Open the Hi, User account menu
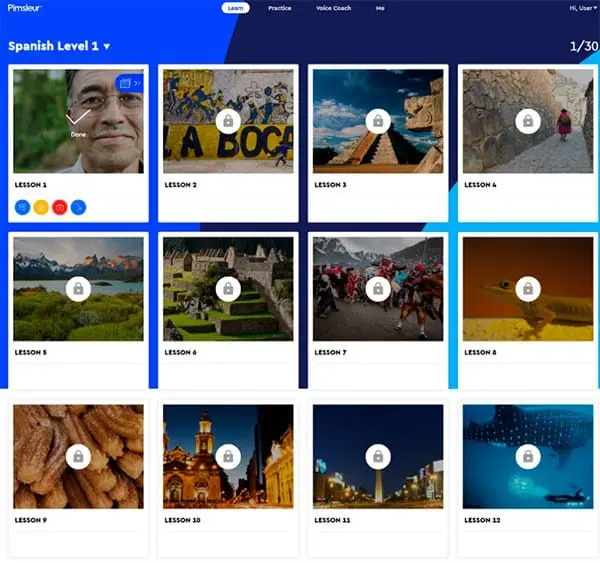This screenshot has width=600, height=563. click(x=583, y=8)
